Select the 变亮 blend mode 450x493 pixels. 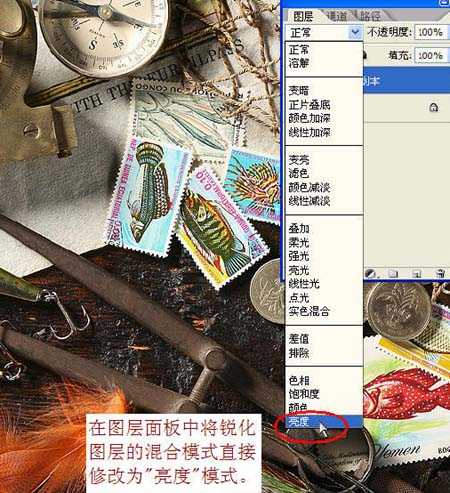pyautogui.click(x=299, y=160)
